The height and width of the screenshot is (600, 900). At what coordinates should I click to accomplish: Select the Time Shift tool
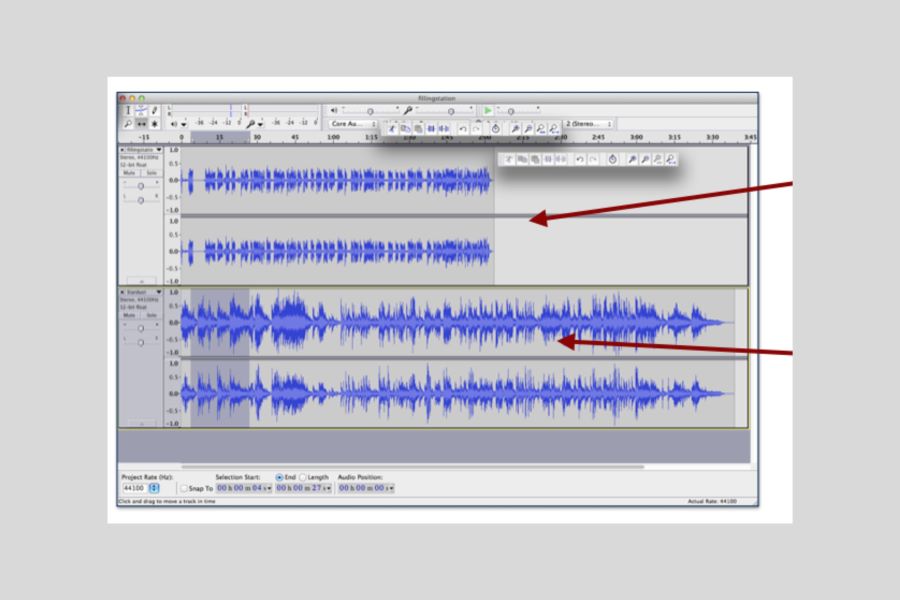141,123
